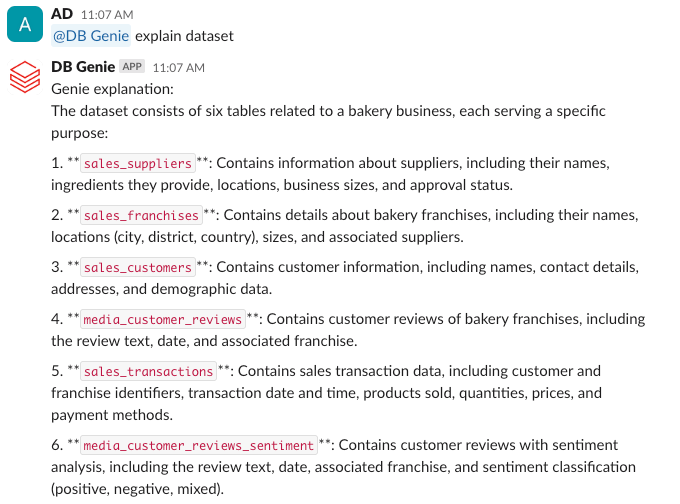Click the APP badge next to DB Genie
680x504 pixels.
pyautogui.click(x=132, y=67)
